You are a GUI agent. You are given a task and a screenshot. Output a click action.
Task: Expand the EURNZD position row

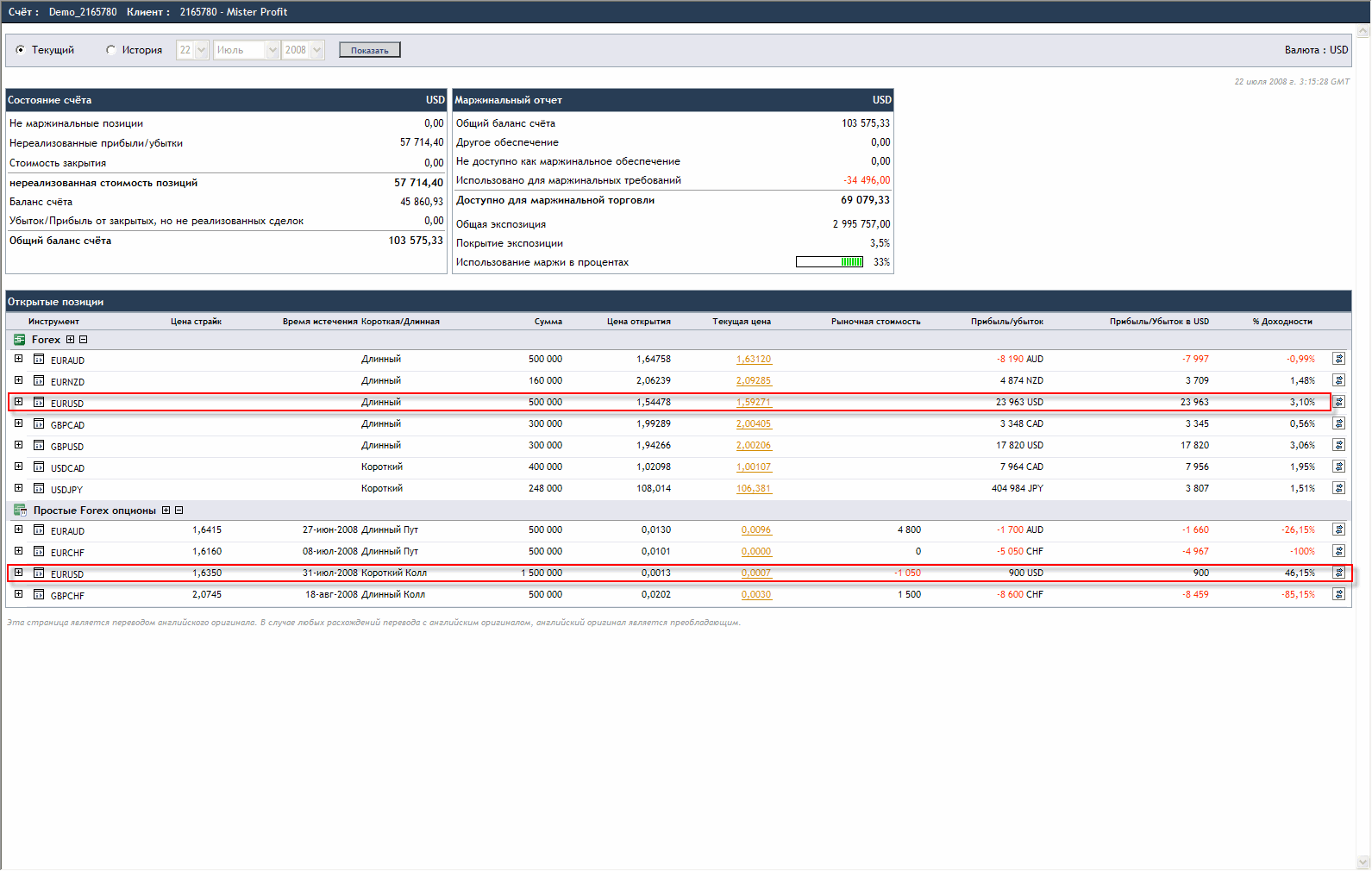pyautogui.click(x=18, y=380)
